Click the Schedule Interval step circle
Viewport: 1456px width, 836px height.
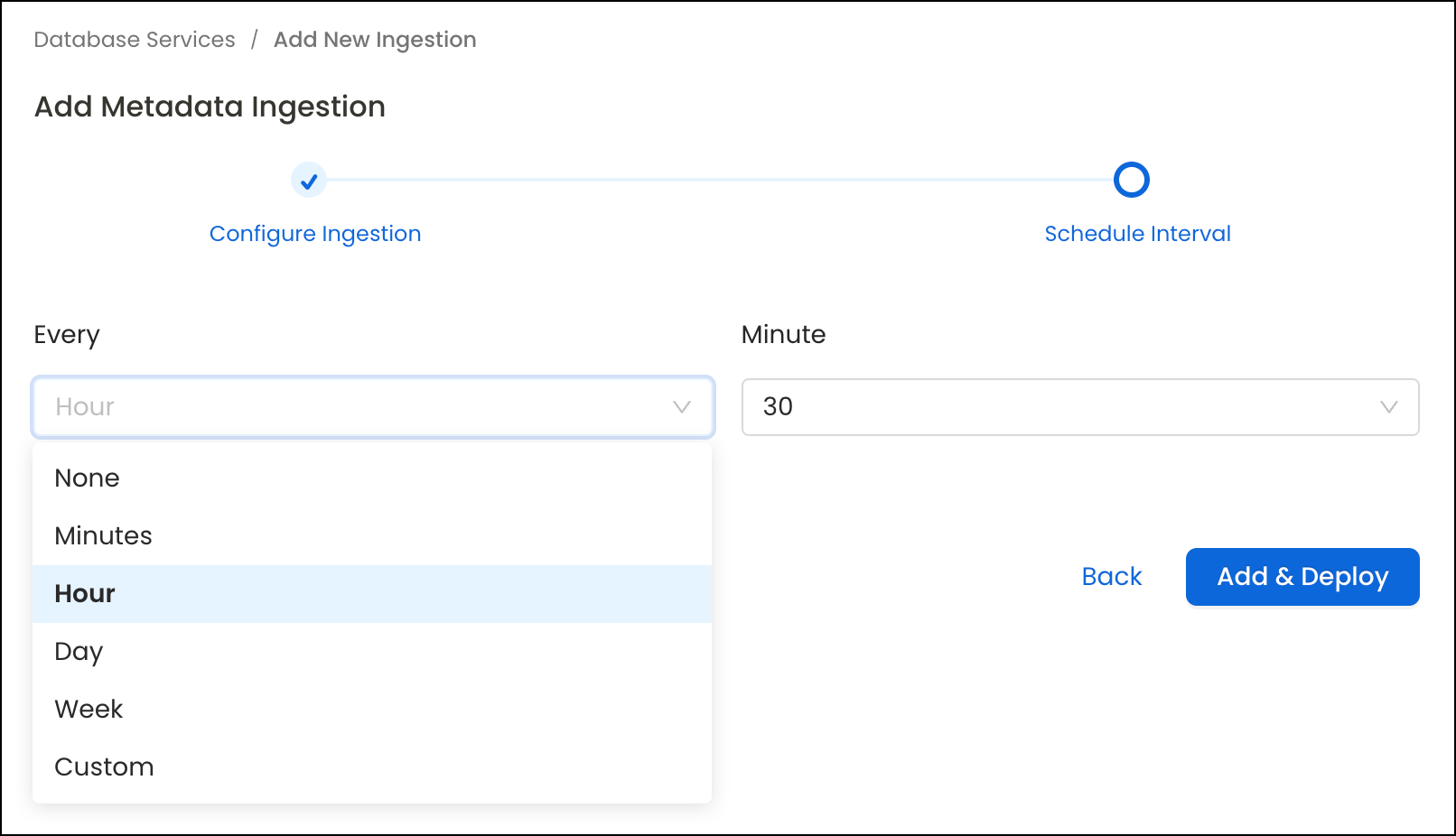(x=1132, y=180)
